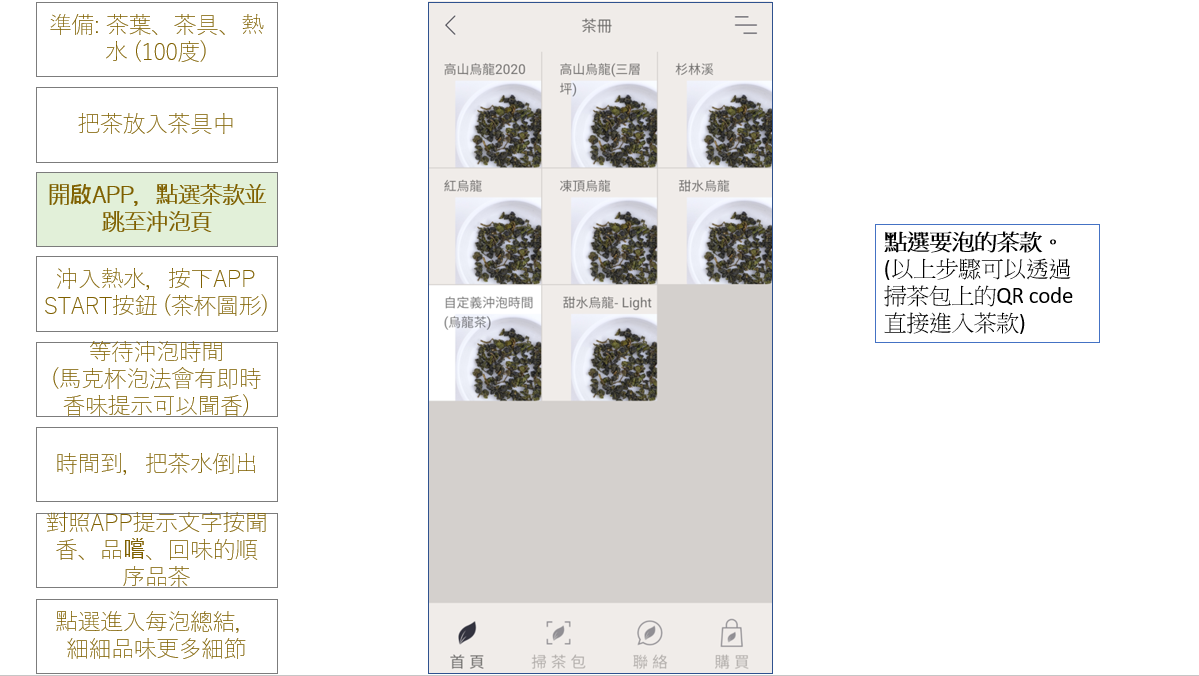The image size is (1199, 676).
Task: Select highlighted 開啟APP 點選茶款 step
Action: [x=157, y=209]
